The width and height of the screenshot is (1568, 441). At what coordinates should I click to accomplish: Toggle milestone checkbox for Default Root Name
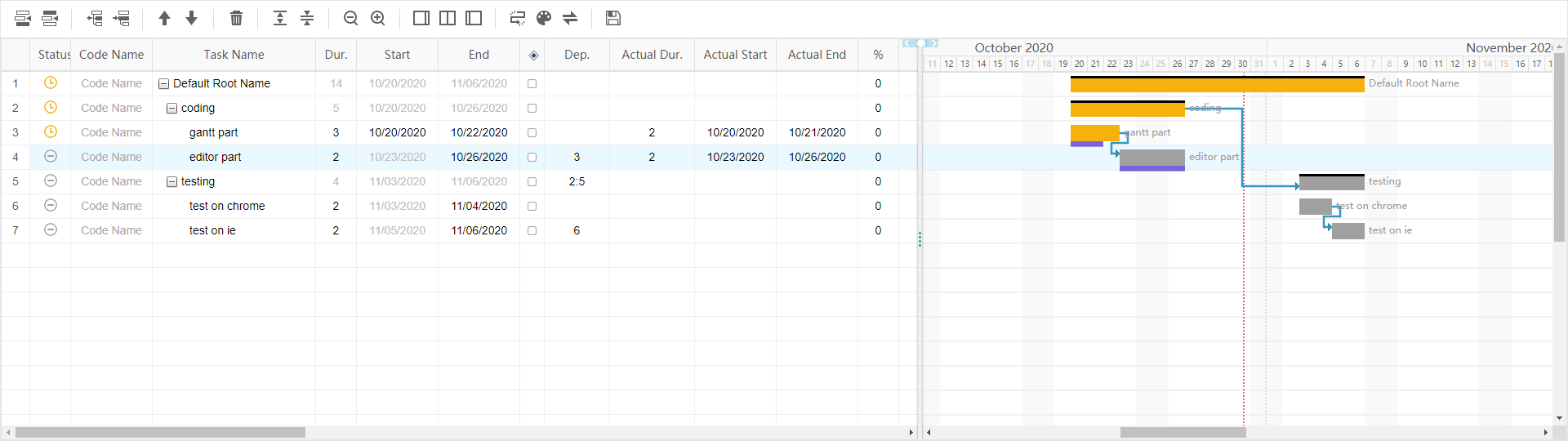532,83
